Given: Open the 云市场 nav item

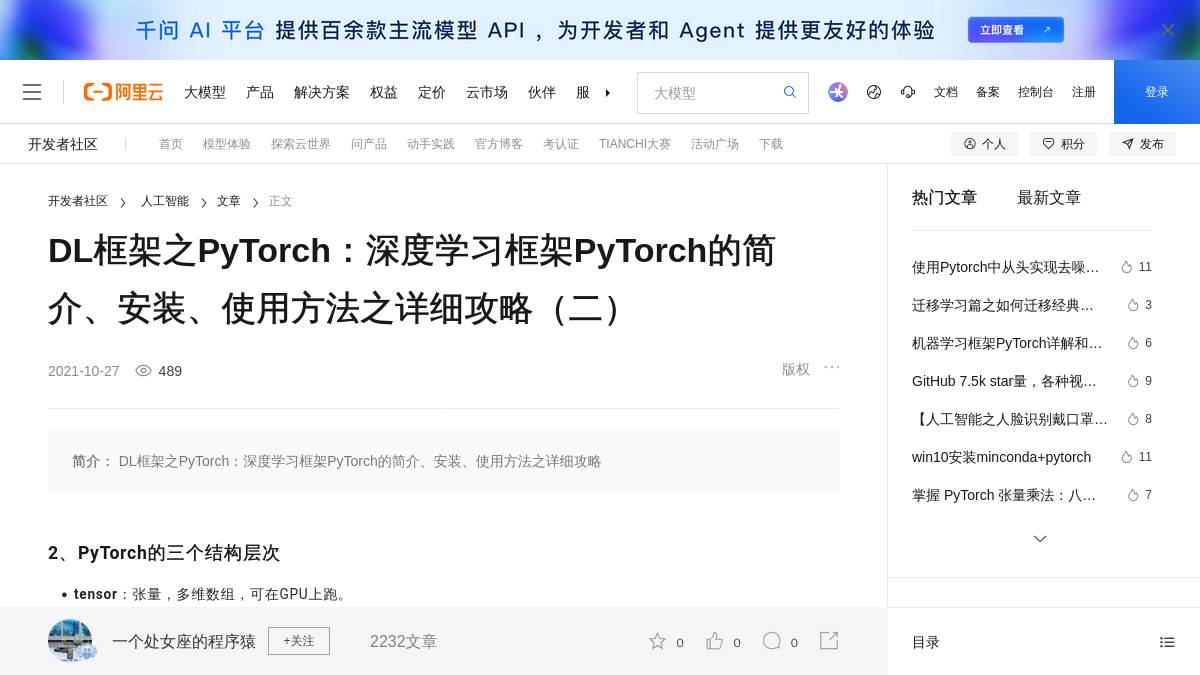Looking at the screenshot, I should (487, 92).
